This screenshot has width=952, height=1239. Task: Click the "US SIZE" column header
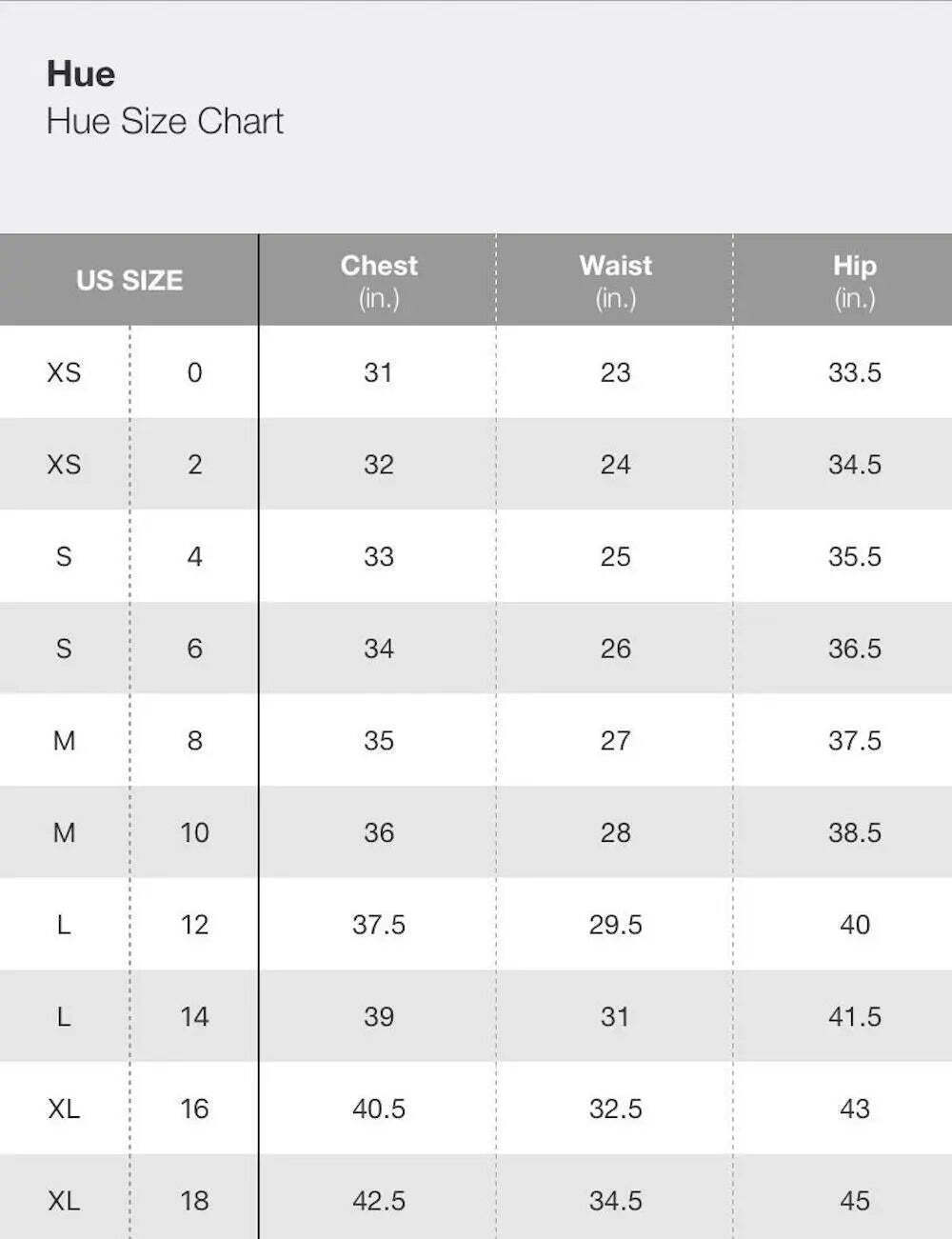click(x=129, y=280)
